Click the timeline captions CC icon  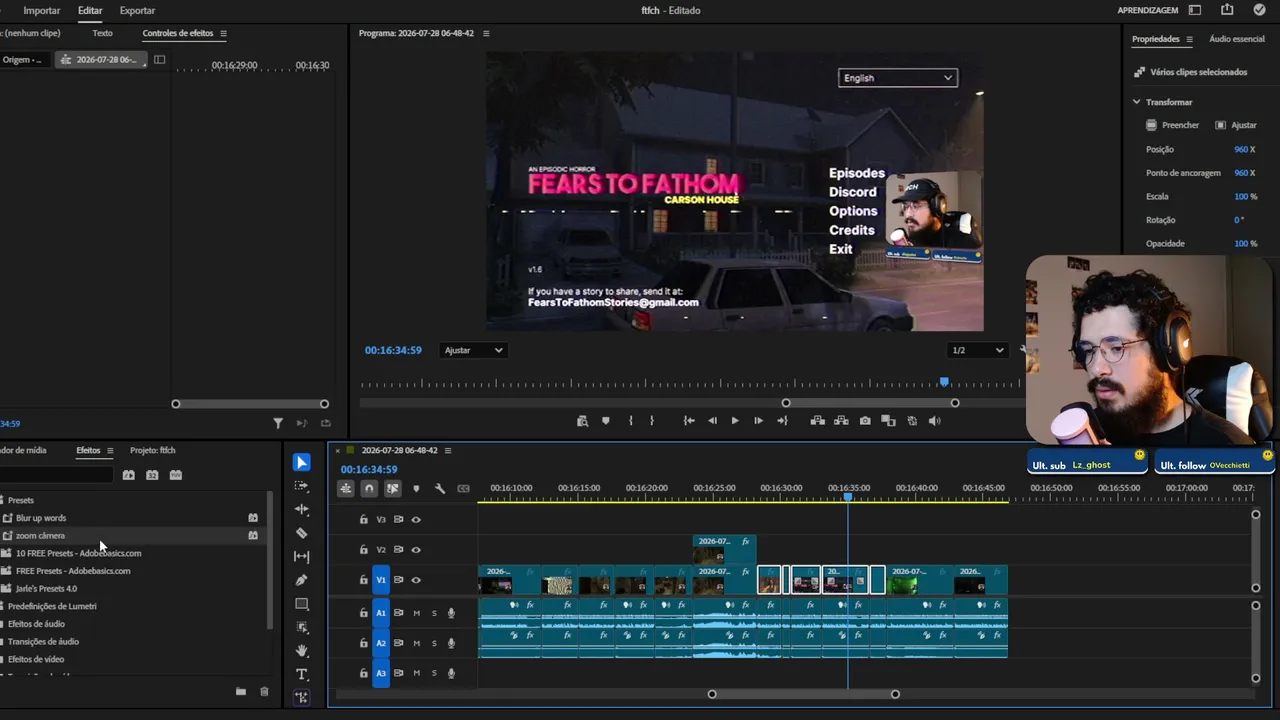[463, 489]
